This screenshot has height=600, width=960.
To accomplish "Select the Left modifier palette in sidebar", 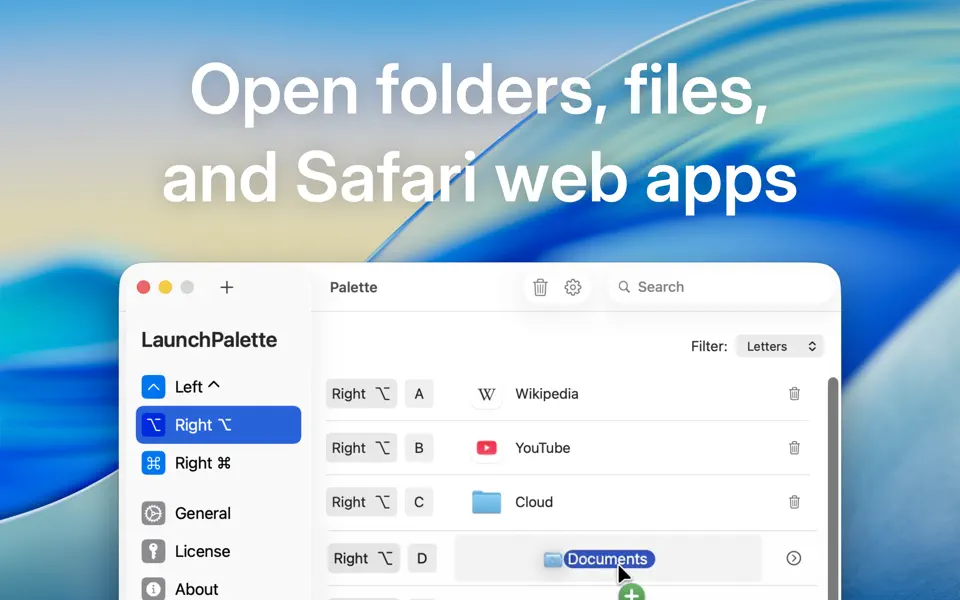I will [189, 386].
